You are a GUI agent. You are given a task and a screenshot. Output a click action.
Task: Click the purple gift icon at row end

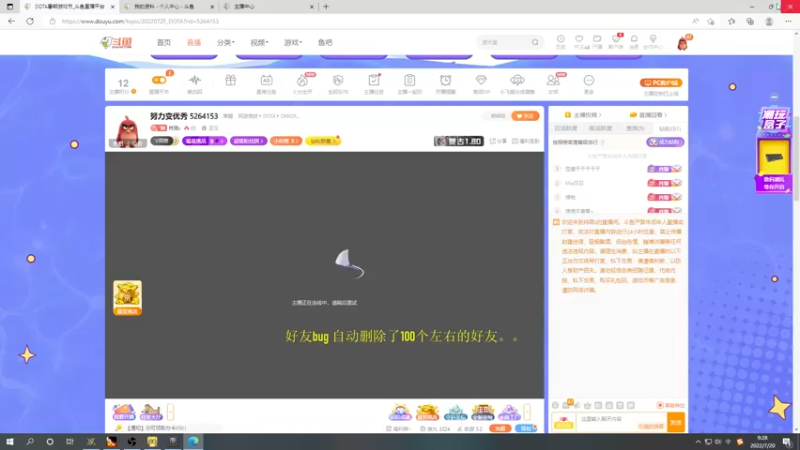point(509,412)
